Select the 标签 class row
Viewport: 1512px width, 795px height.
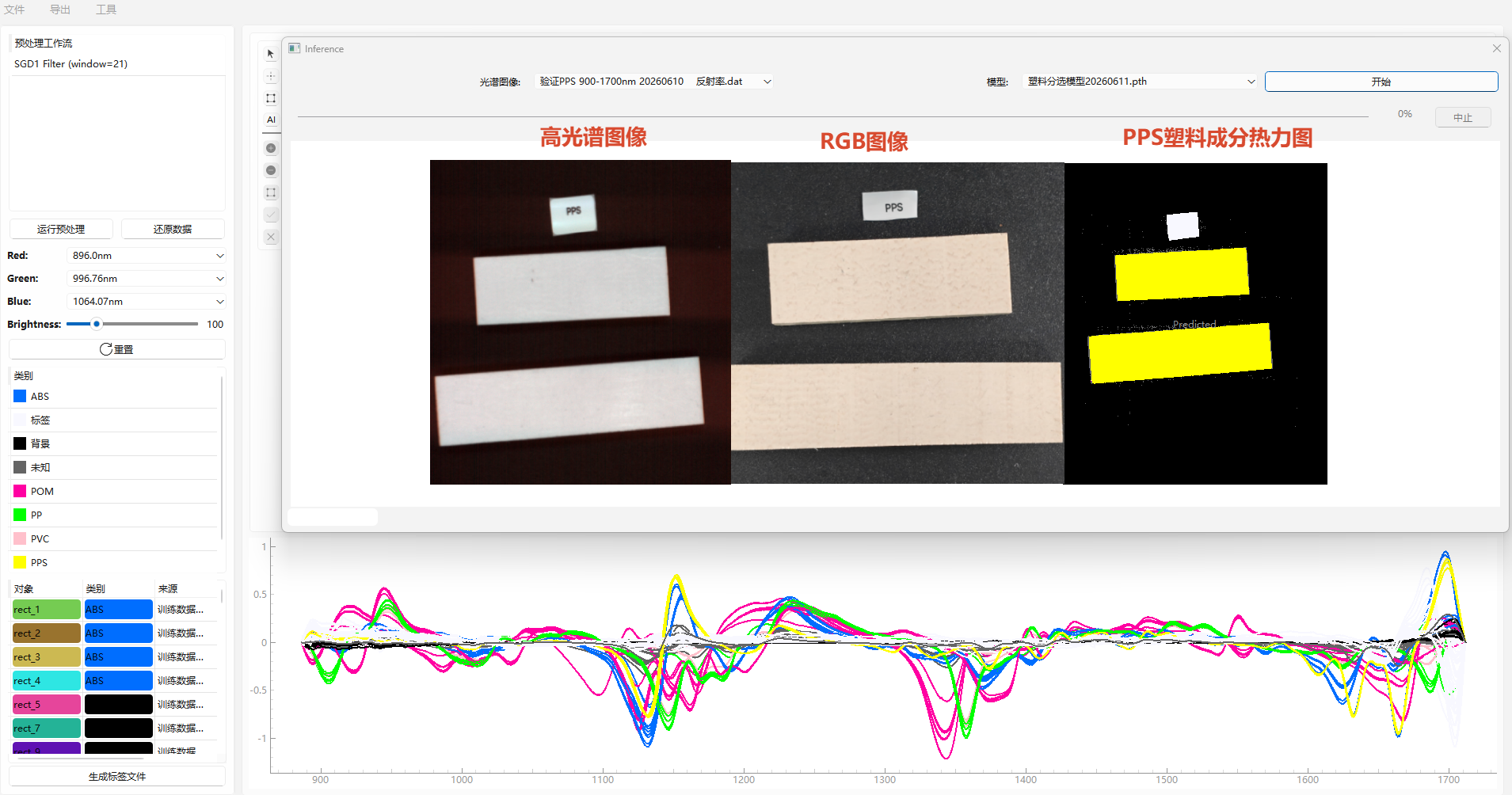click(115, 420)
